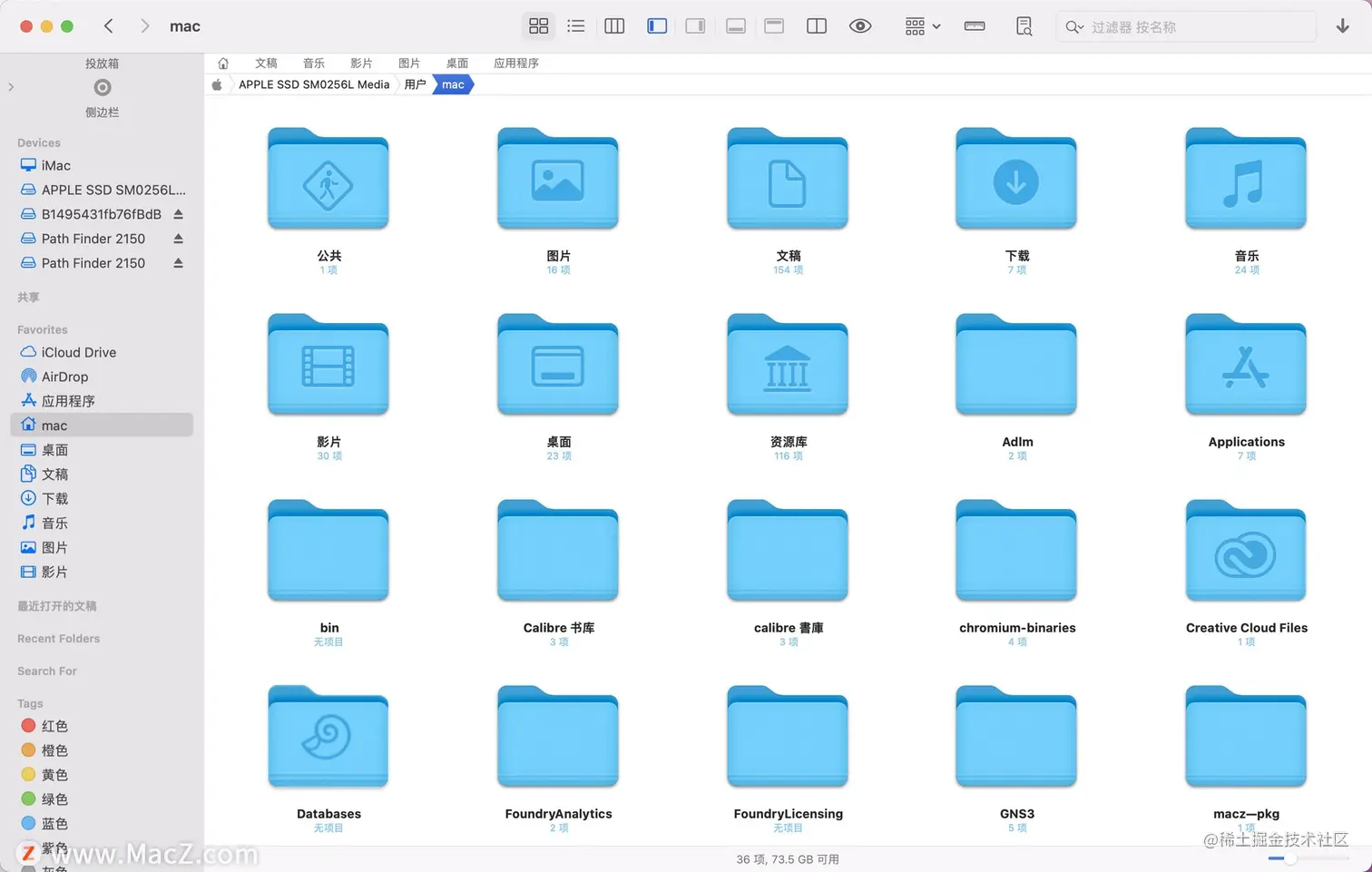Select the GNS3 folder thumbnail
Viewport: 1372px width, 872px height.
coord(1016,737)
